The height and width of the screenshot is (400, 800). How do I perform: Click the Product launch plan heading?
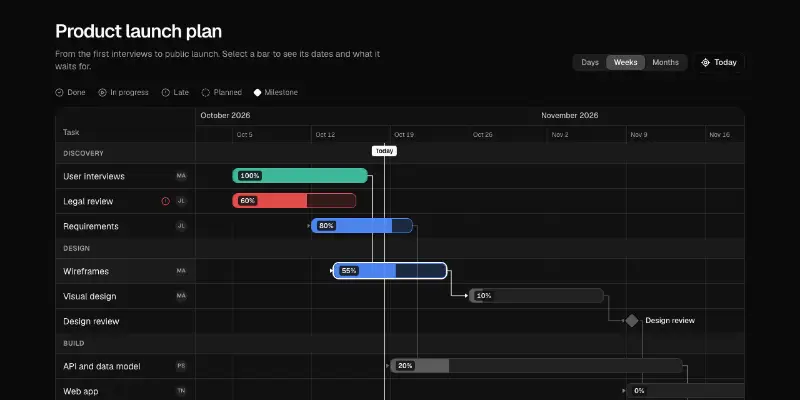138,31
